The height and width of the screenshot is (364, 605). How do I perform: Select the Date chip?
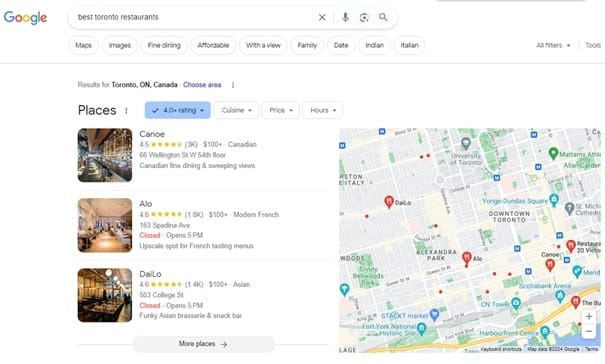pos(341,46)
